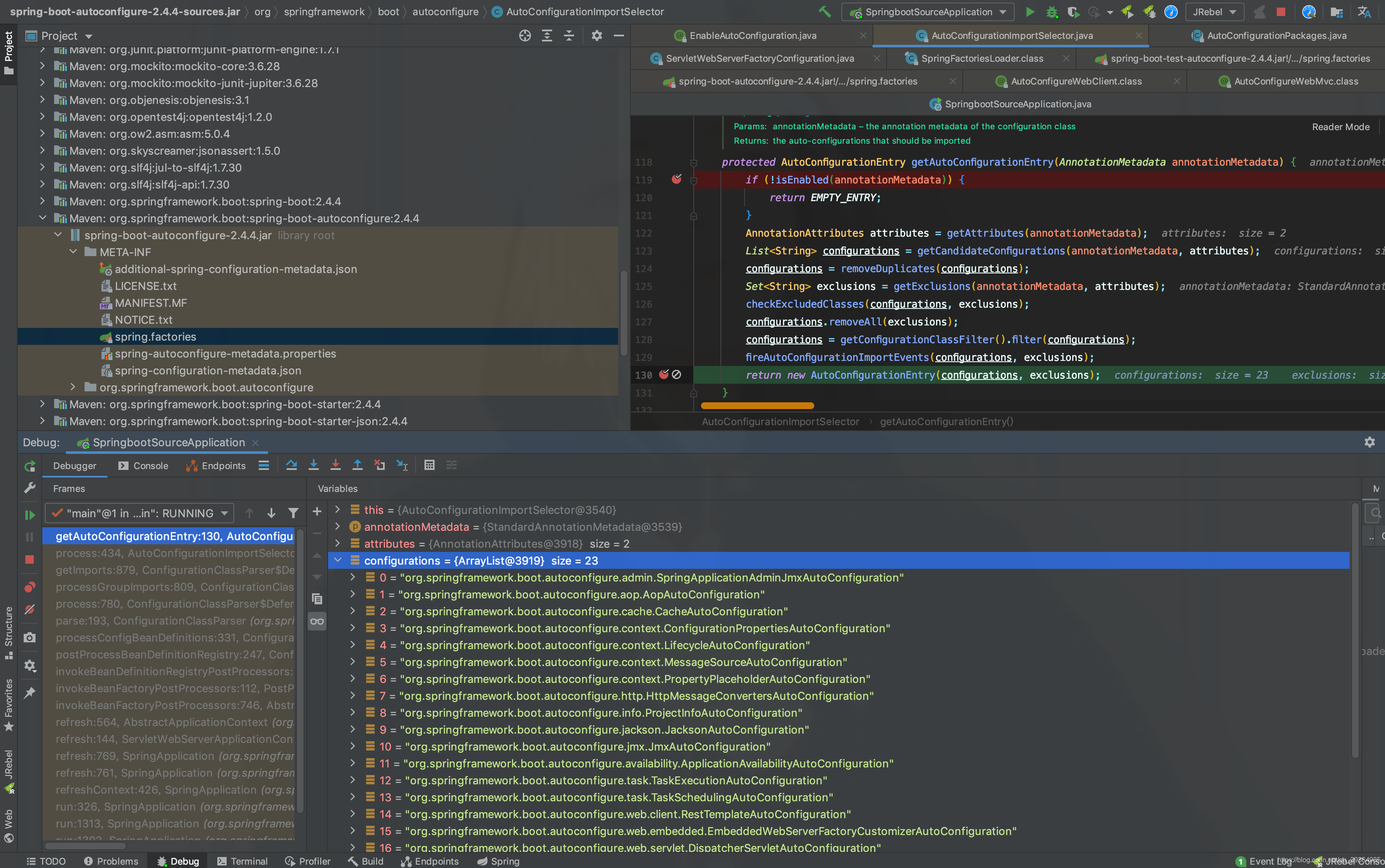Rerun the SpringbootSourceApplication debug session
1385x868 pixels.
(30, 466)
